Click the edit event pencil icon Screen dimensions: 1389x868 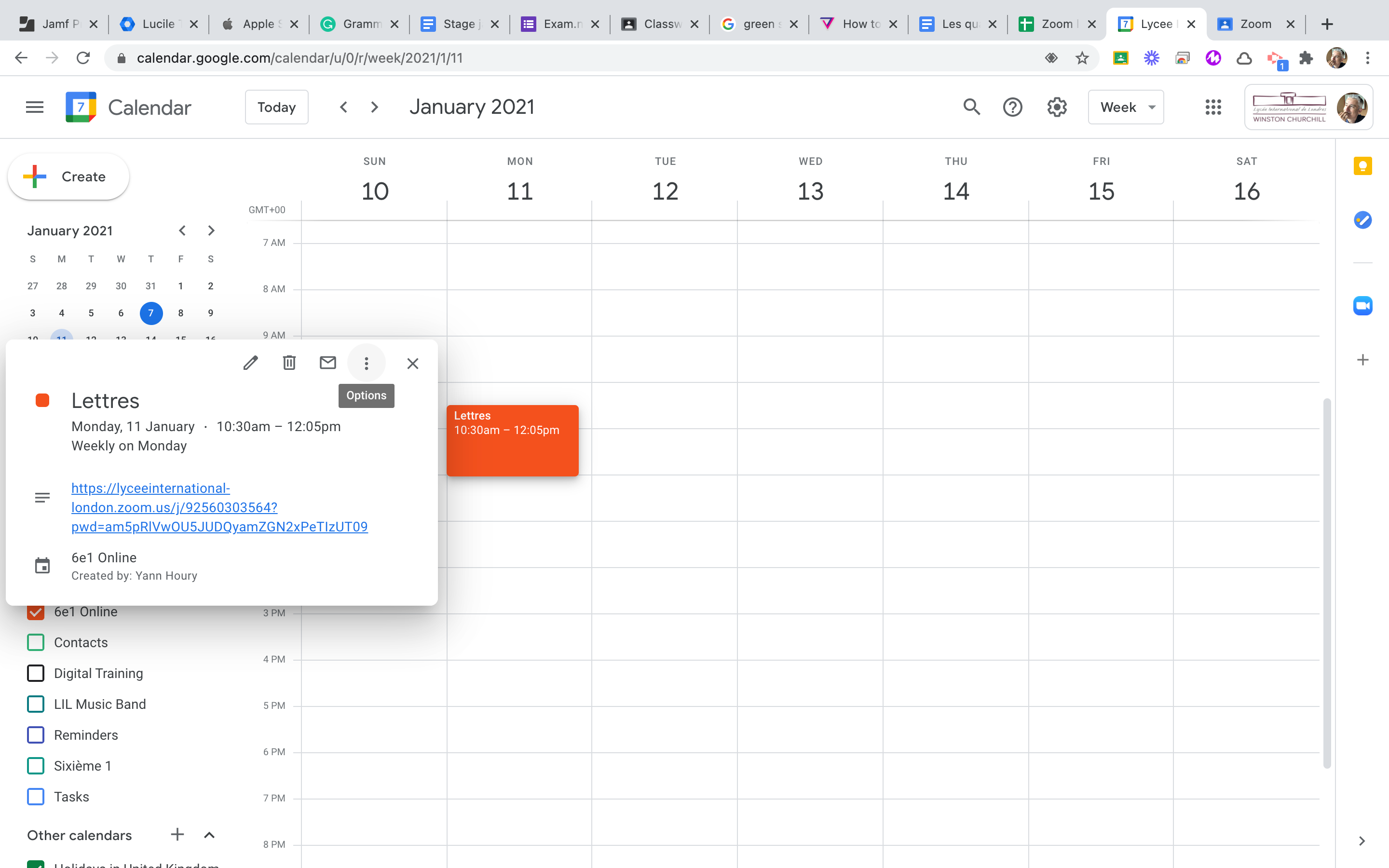pyautogui.click(x=250, y=363)
